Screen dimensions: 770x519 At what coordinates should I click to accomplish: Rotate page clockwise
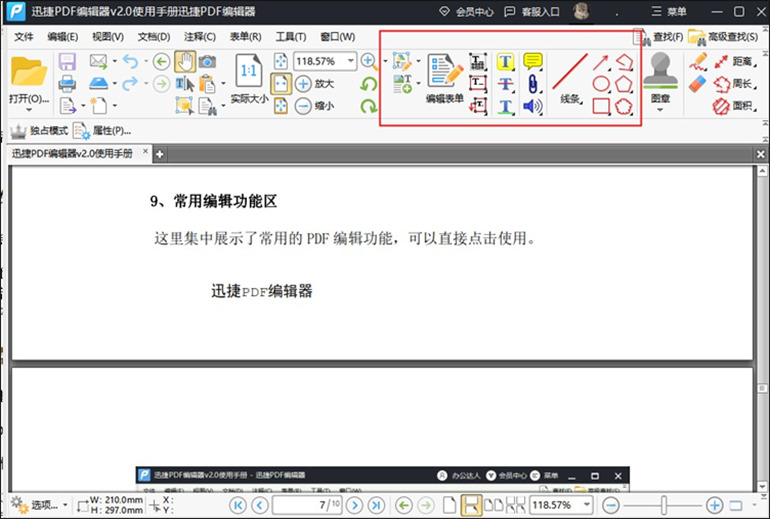[x=368, y=106]
